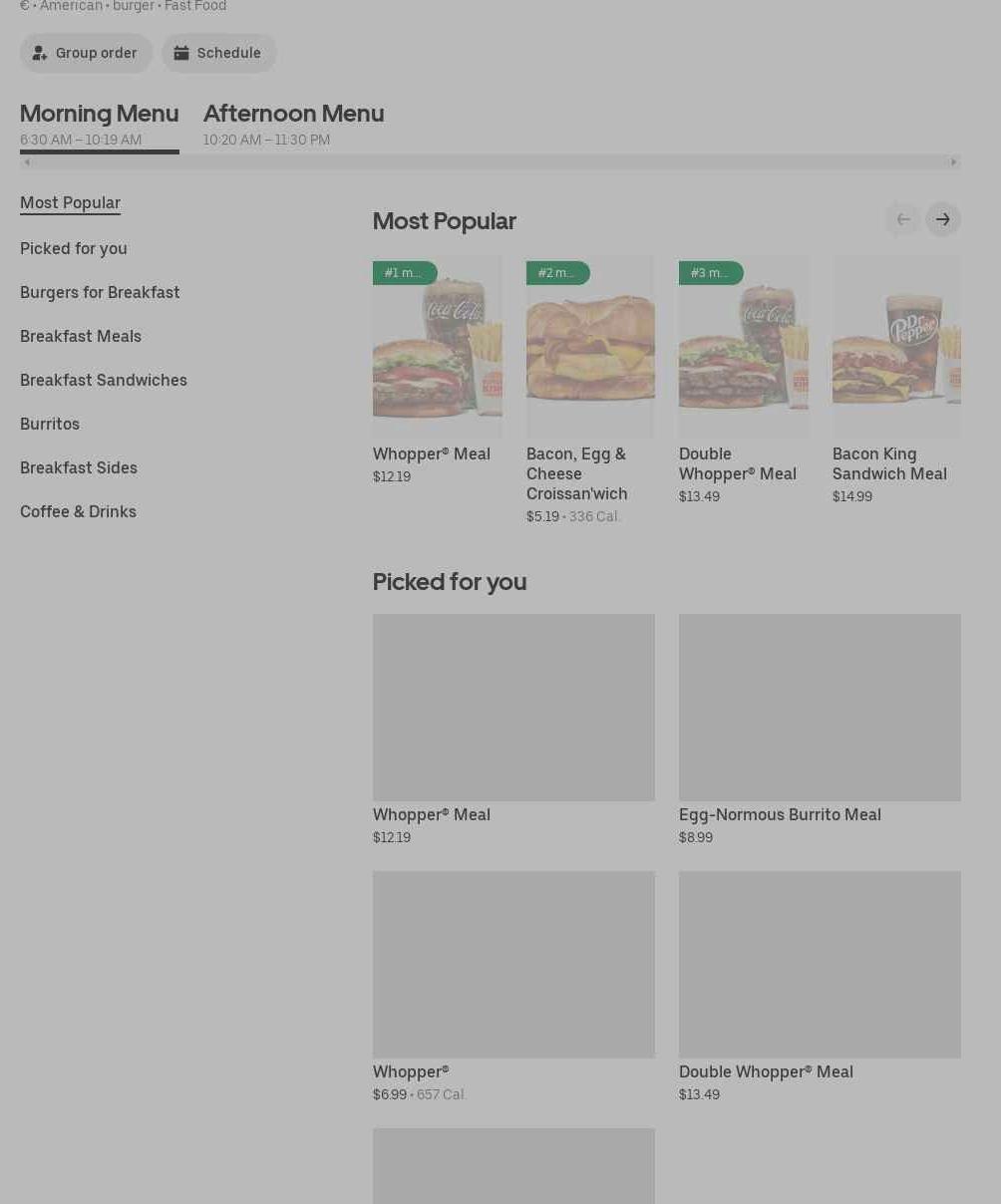Click left arrow of menu scrollbar
The height and width of the screenshot is (1204, 1001).
(27, 161)
